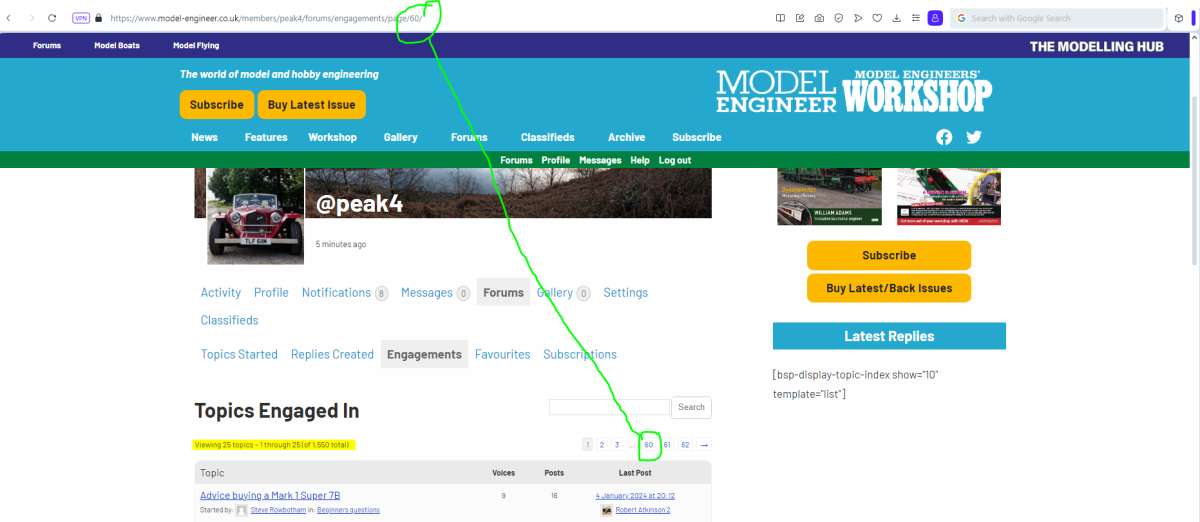Click Profile in the green bar
Image resolution: width=1200 pixels, height=522 pixels.
click(555, 160)
